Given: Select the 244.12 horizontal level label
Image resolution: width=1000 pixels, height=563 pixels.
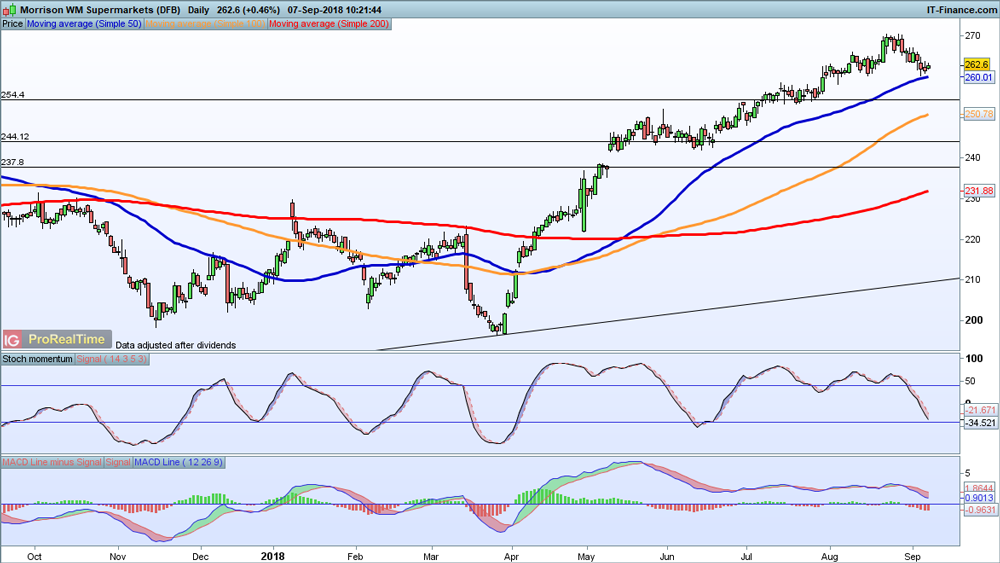Looking at the screenshot, I should [x=15, y=136].
